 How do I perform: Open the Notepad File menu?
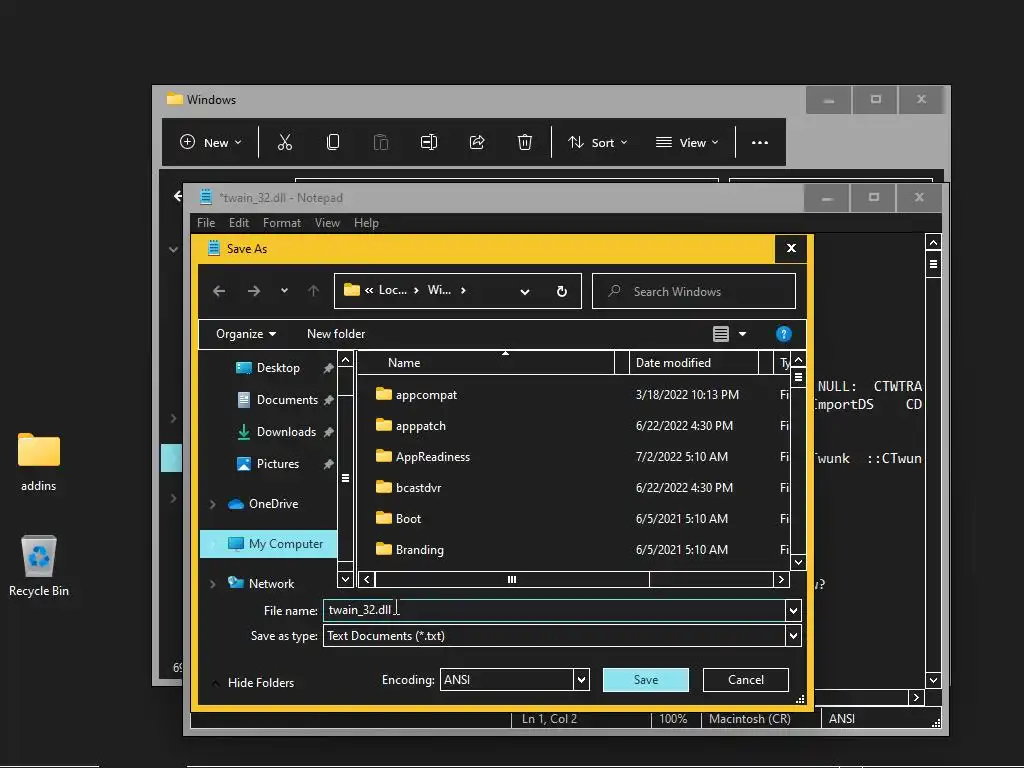[x=206, y=223]
